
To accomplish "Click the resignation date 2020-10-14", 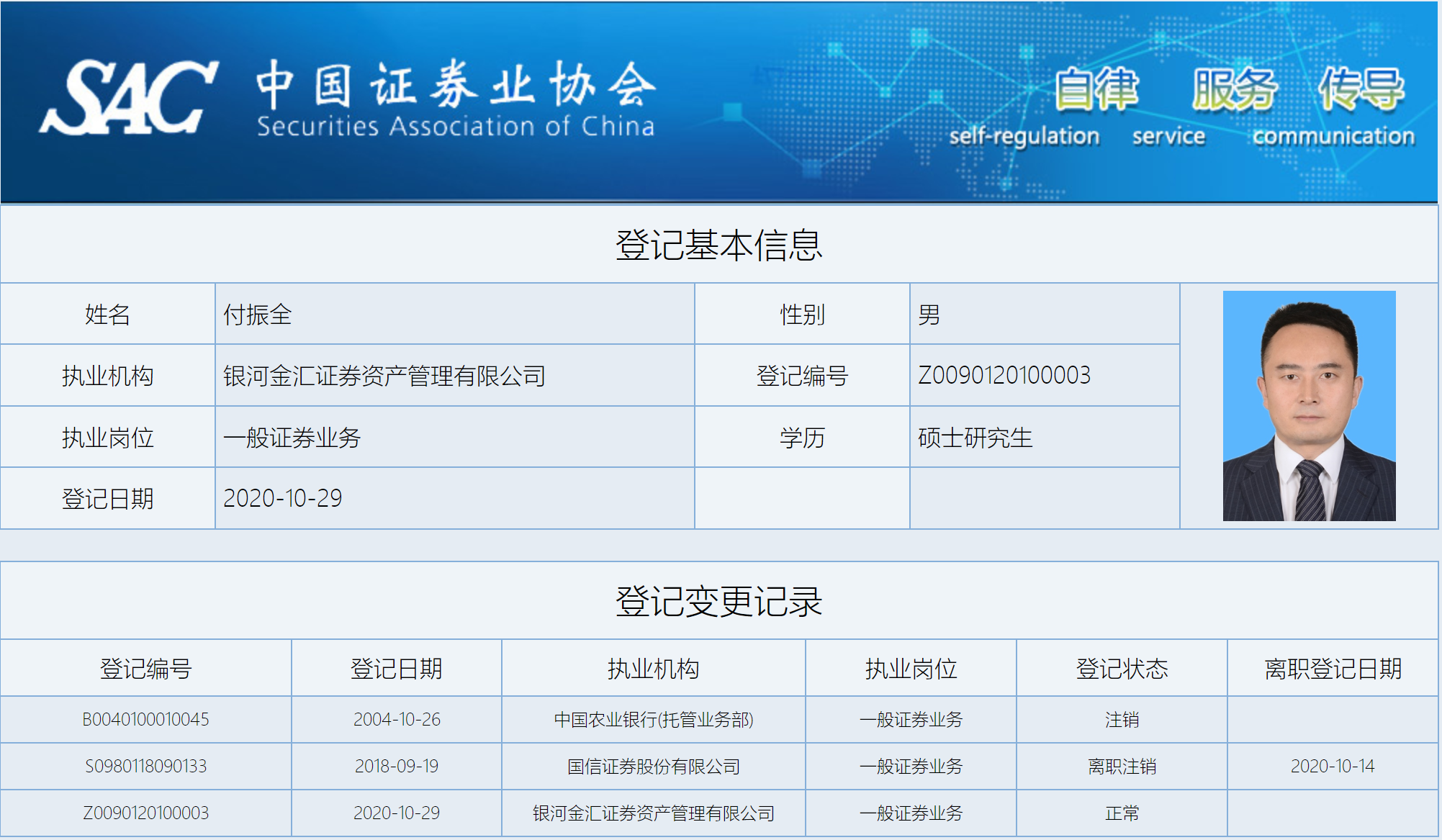I will click(1332, 767).
